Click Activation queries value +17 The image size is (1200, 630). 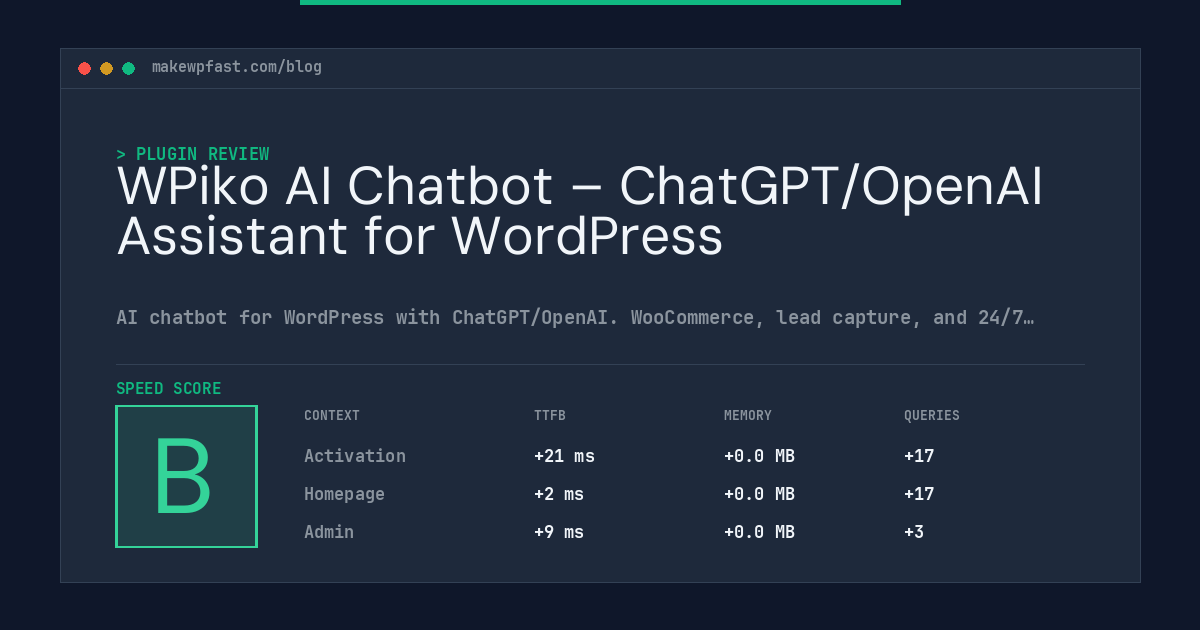[919, 456]
